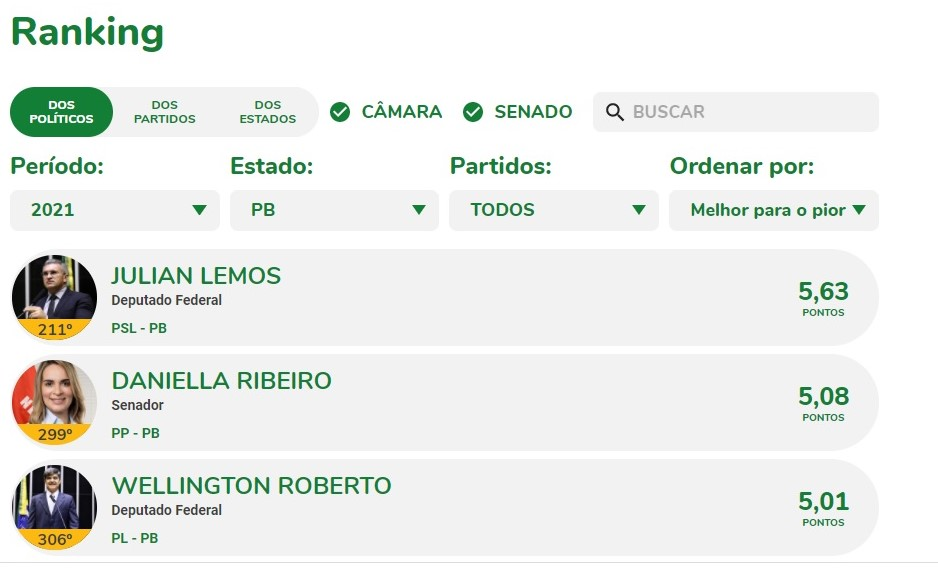The image size is (938, 568).
Task: Click the search magnifier icon
Action: 615,112
